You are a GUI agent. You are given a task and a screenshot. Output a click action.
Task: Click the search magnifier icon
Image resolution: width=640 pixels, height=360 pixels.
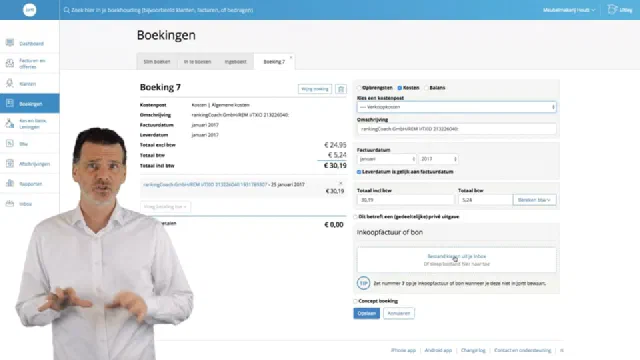click(x=67, y=10)
